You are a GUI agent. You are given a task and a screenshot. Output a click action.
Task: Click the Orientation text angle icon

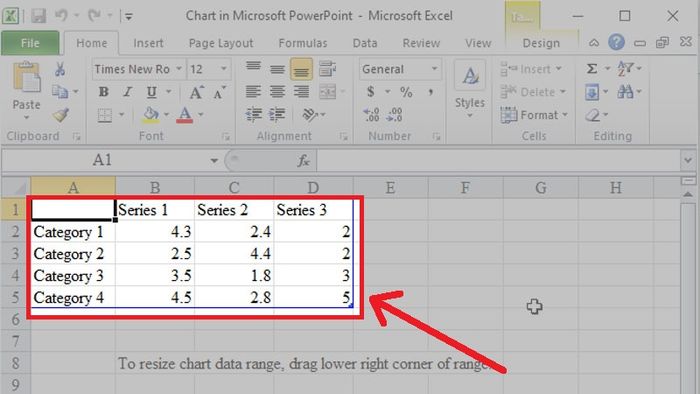[x=310, y=115]
